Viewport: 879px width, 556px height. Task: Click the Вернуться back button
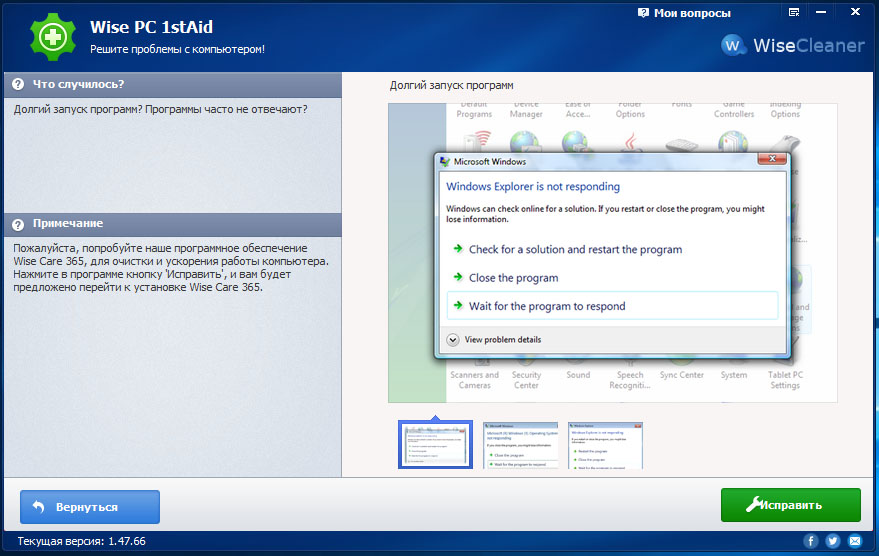(x=90, y=507)
